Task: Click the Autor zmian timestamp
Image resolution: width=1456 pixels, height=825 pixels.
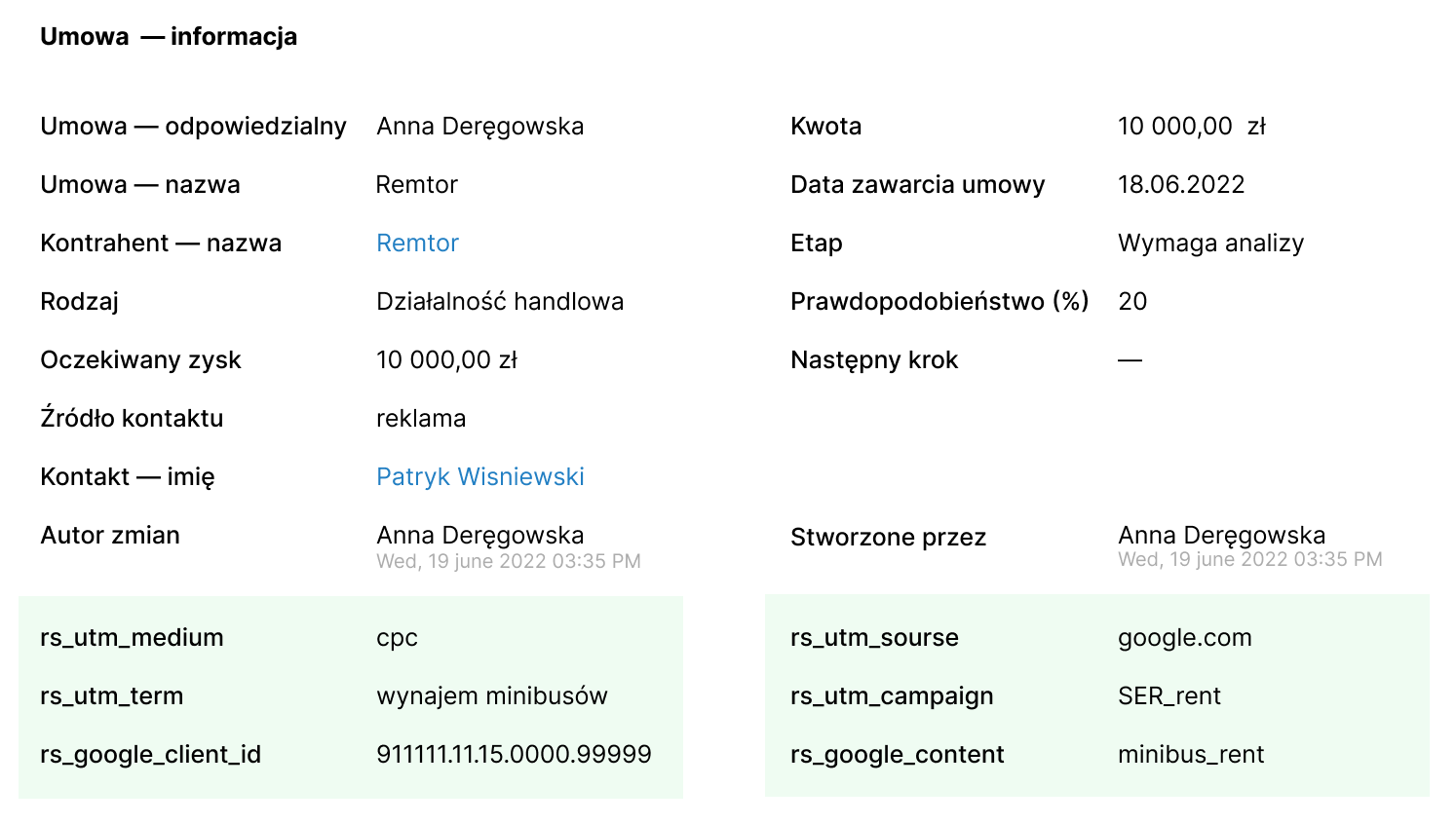Action: [x=508, y=562]
